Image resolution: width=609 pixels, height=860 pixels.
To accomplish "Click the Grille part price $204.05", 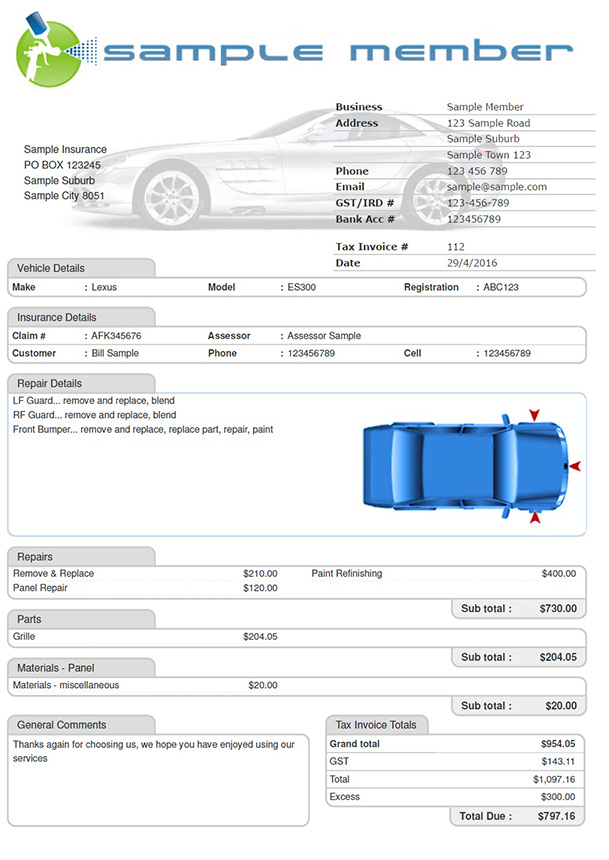I will click(260, 637).
